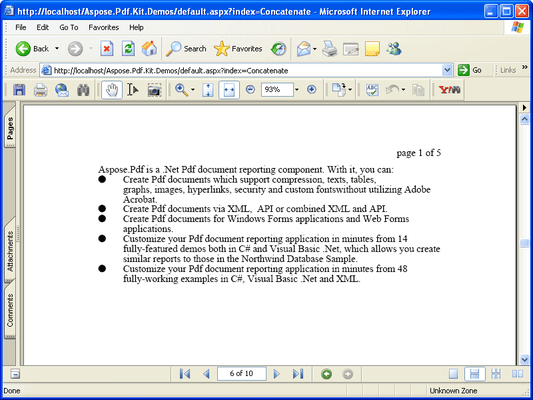
Task: Open the Back history dropdown arrow
Action: click(x=57, y=49)
